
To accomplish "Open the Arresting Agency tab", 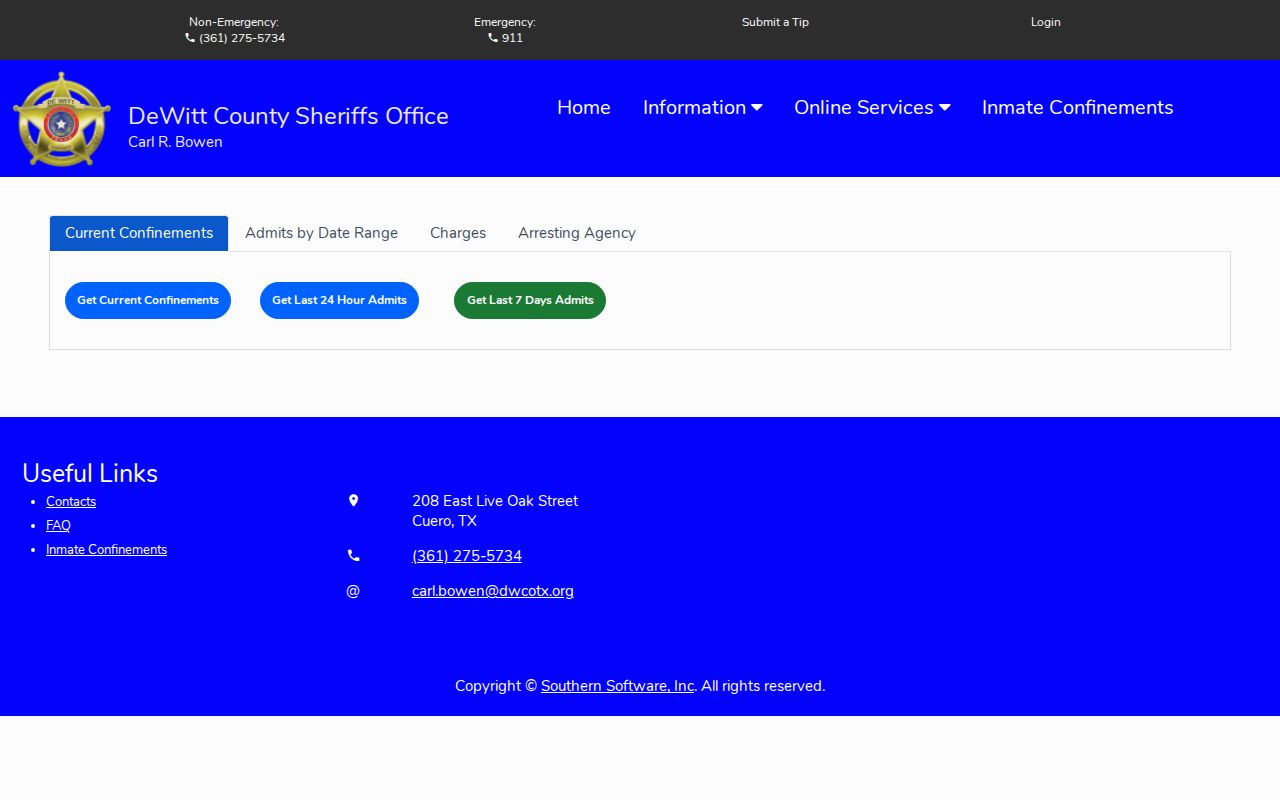I will [x=577, y=233].
